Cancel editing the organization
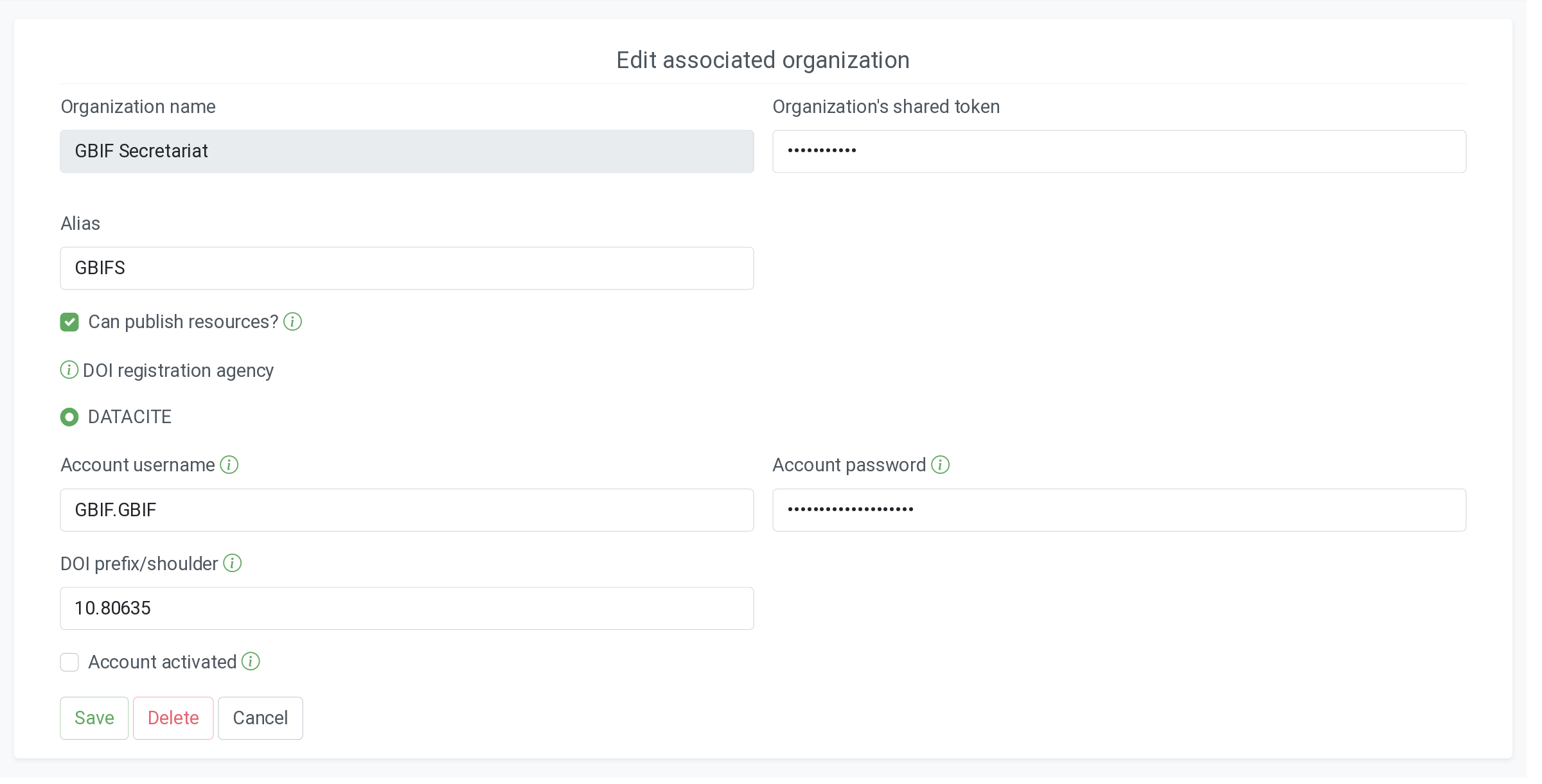Image resolution: width=1542 pixels, height=784 pixels. (x=260, y=718)
